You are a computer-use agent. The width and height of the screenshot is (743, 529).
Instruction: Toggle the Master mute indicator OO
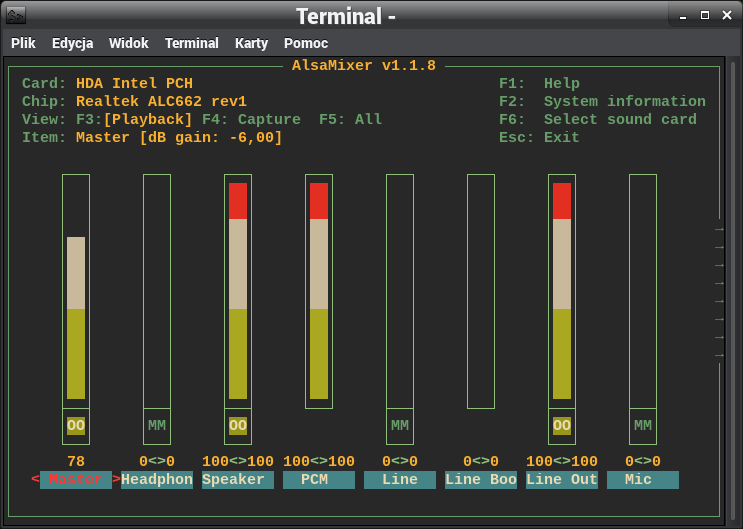76,426
